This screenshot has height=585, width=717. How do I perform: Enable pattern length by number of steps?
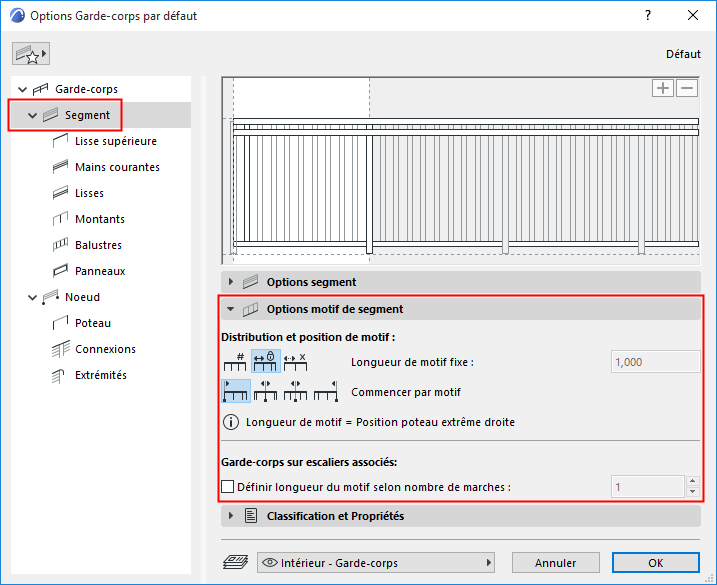click(227, 488)
